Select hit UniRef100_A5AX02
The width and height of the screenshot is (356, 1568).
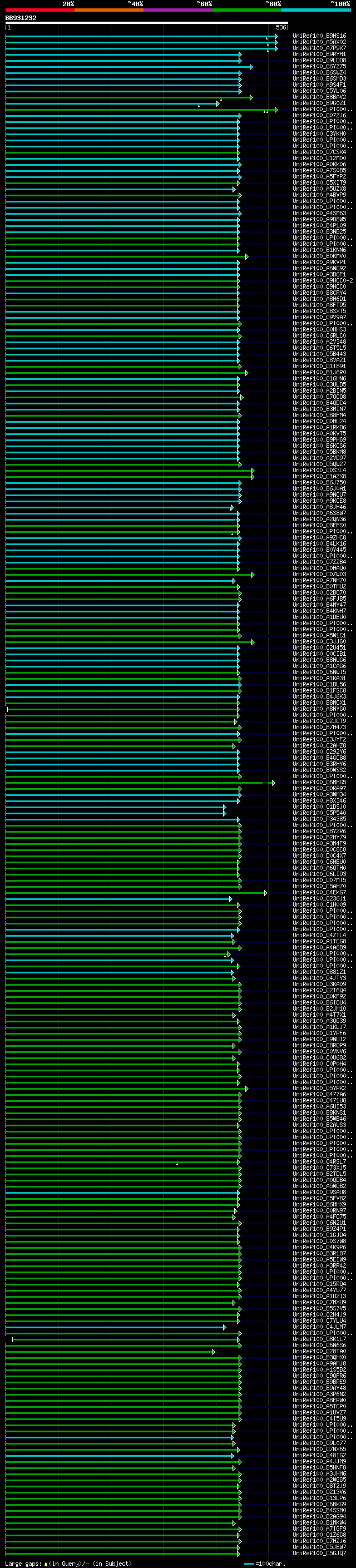pos(319,42)
